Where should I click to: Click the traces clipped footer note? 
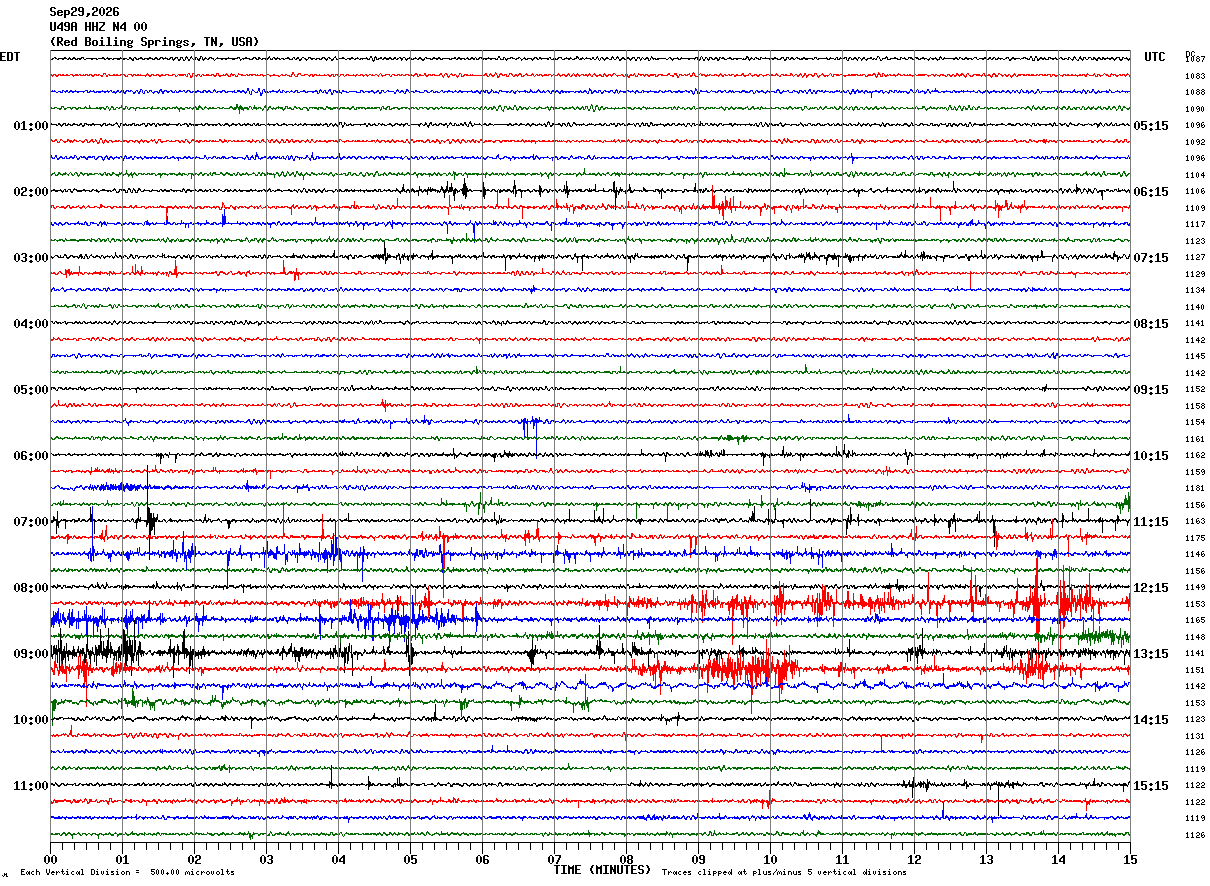(784, 873)
